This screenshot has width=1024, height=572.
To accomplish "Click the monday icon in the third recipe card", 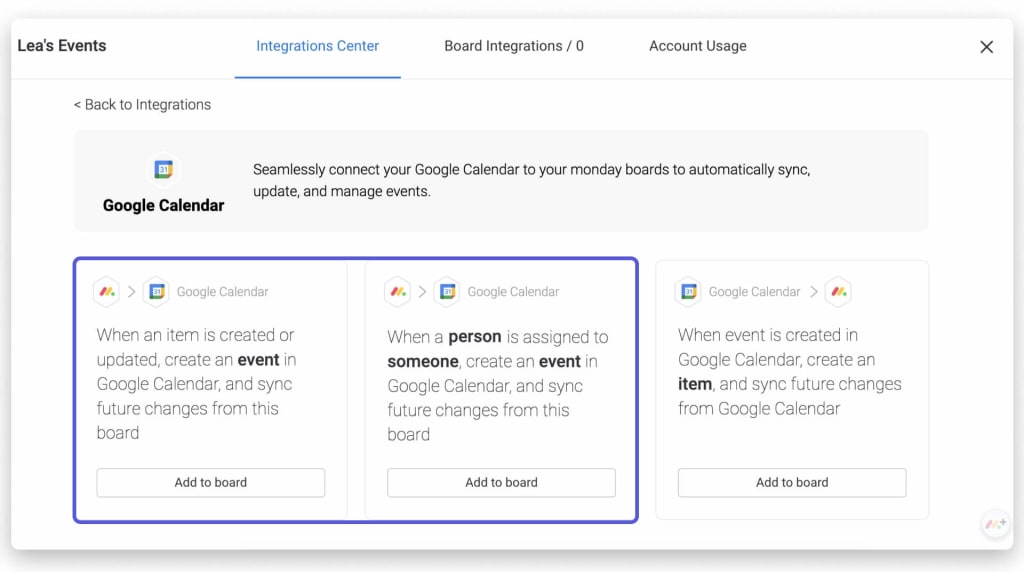I will pos(839,291).
